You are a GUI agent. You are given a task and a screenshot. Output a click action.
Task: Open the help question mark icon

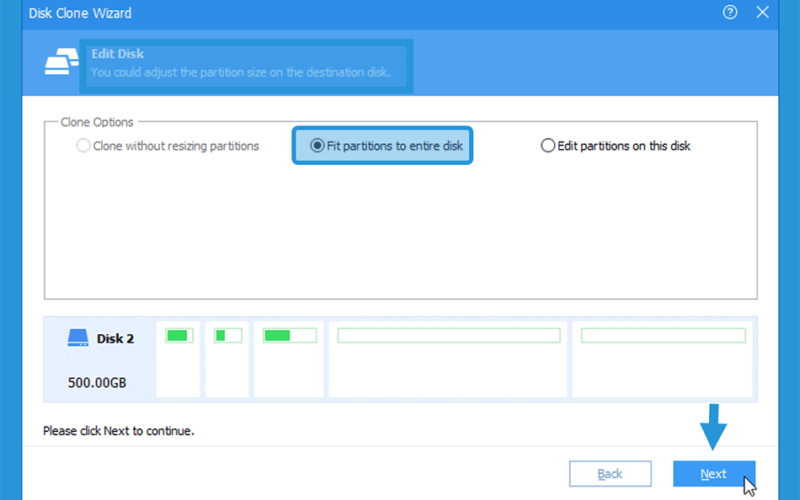pos(730,12)
